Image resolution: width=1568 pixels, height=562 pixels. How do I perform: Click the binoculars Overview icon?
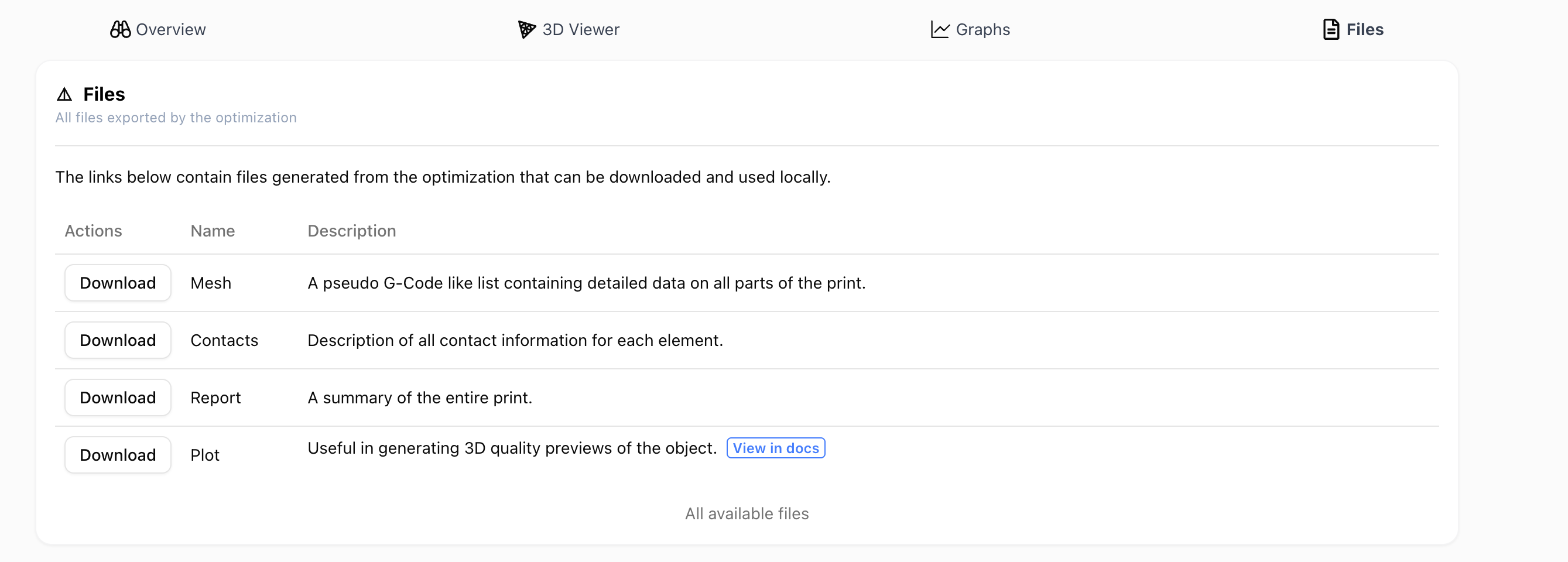(121, 29)
